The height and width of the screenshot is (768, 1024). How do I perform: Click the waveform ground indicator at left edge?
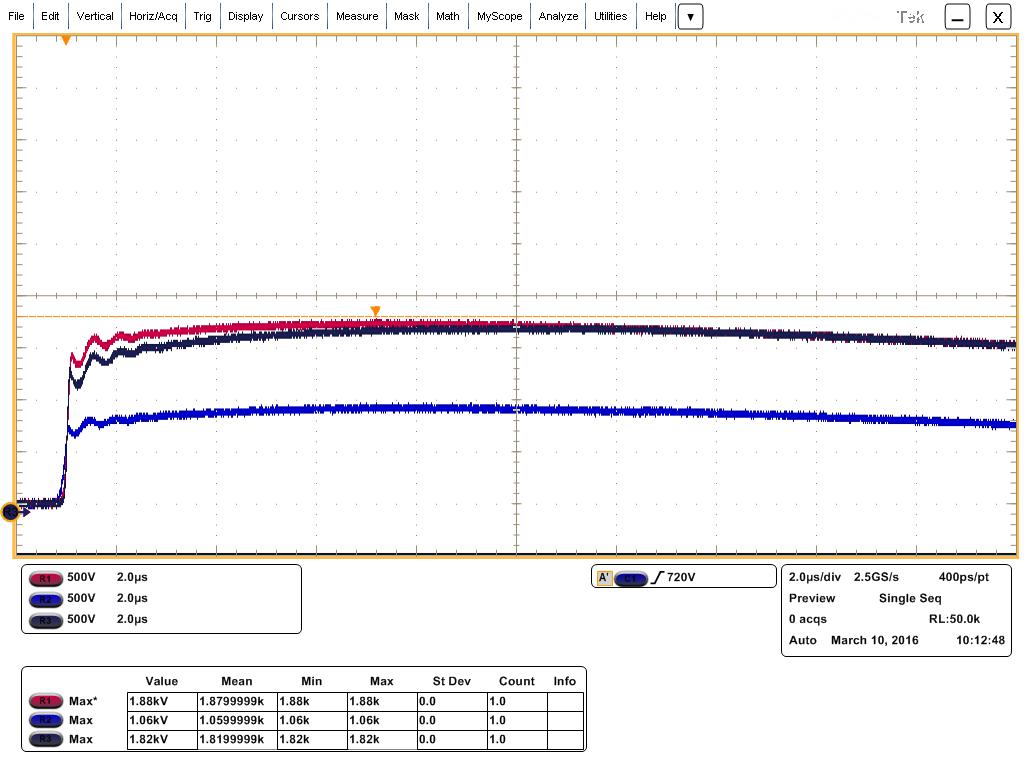pyautogui.click(x=11, y=512)
